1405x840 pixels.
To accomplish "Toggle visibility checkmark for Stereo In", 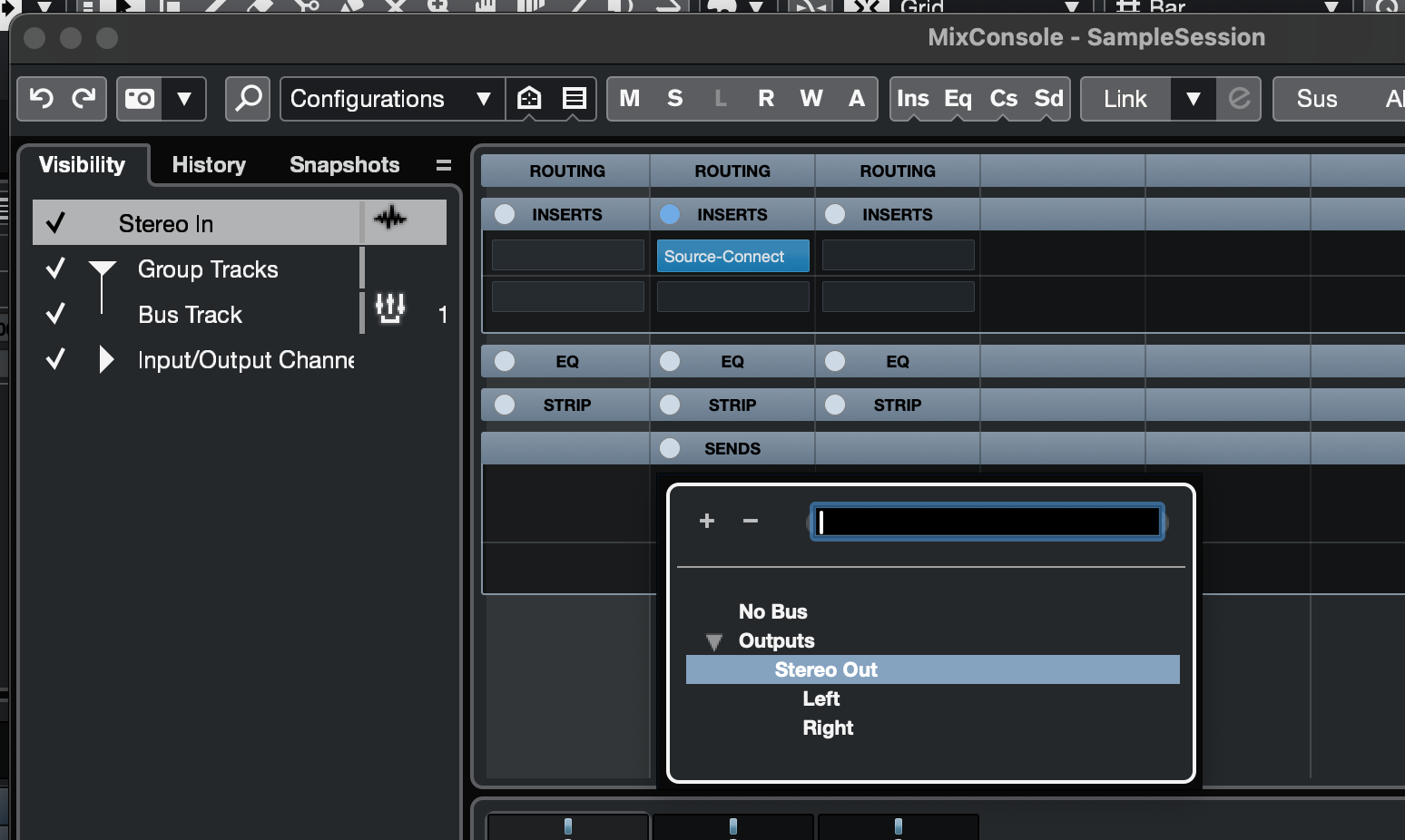I will tap(55, 223).
